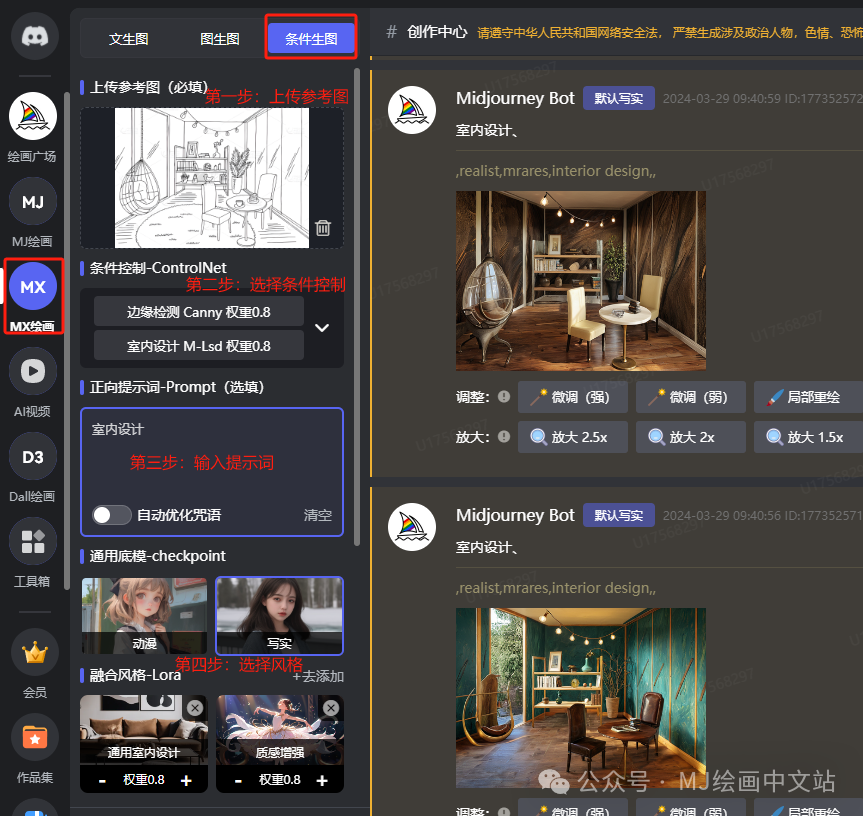
Task: Open the 室内设计 M-Lsd 权重0.8 option
Action: (x=197, y=345)
